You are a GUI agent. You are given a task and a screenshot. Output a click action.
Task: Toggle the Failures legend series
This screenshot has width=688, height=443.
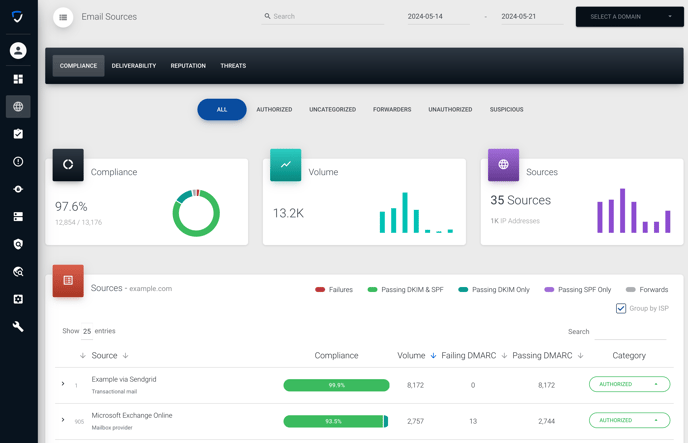334,289
